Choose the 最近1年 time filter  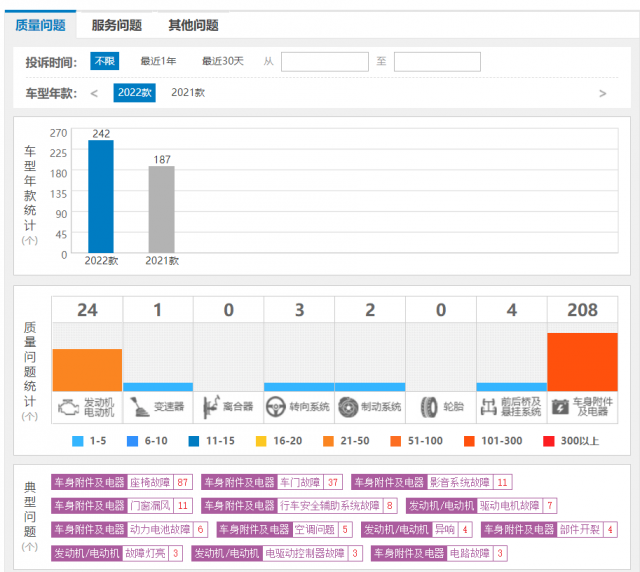[158, 61]
